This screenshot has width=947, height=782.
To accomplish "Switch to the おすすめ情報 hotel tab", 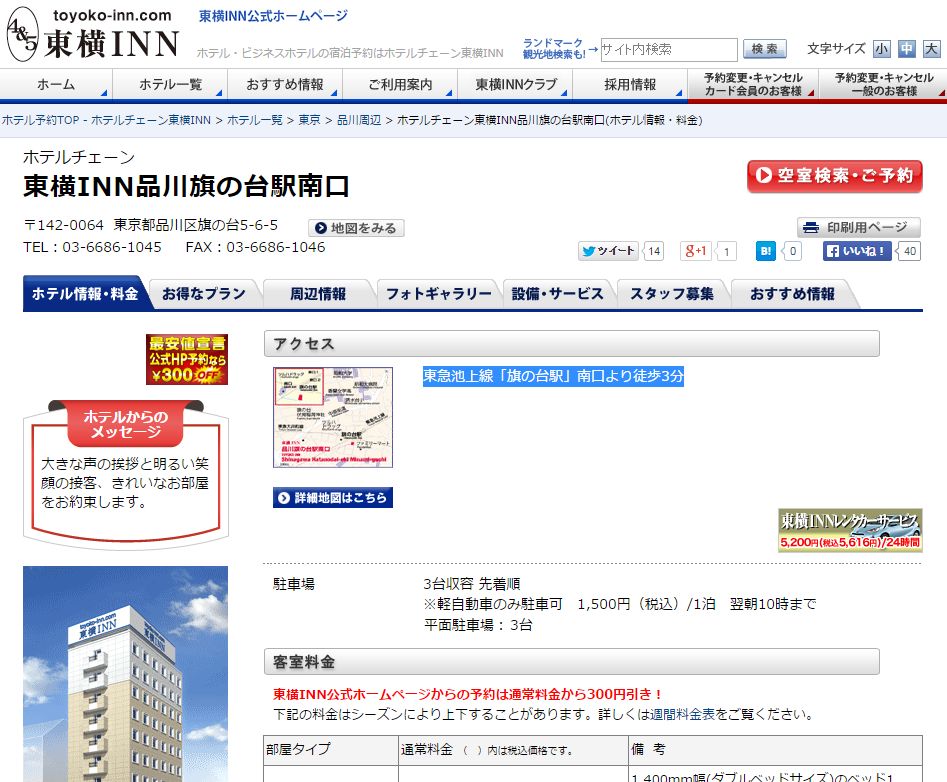I will pyautogui.click(x=792, y=293).
